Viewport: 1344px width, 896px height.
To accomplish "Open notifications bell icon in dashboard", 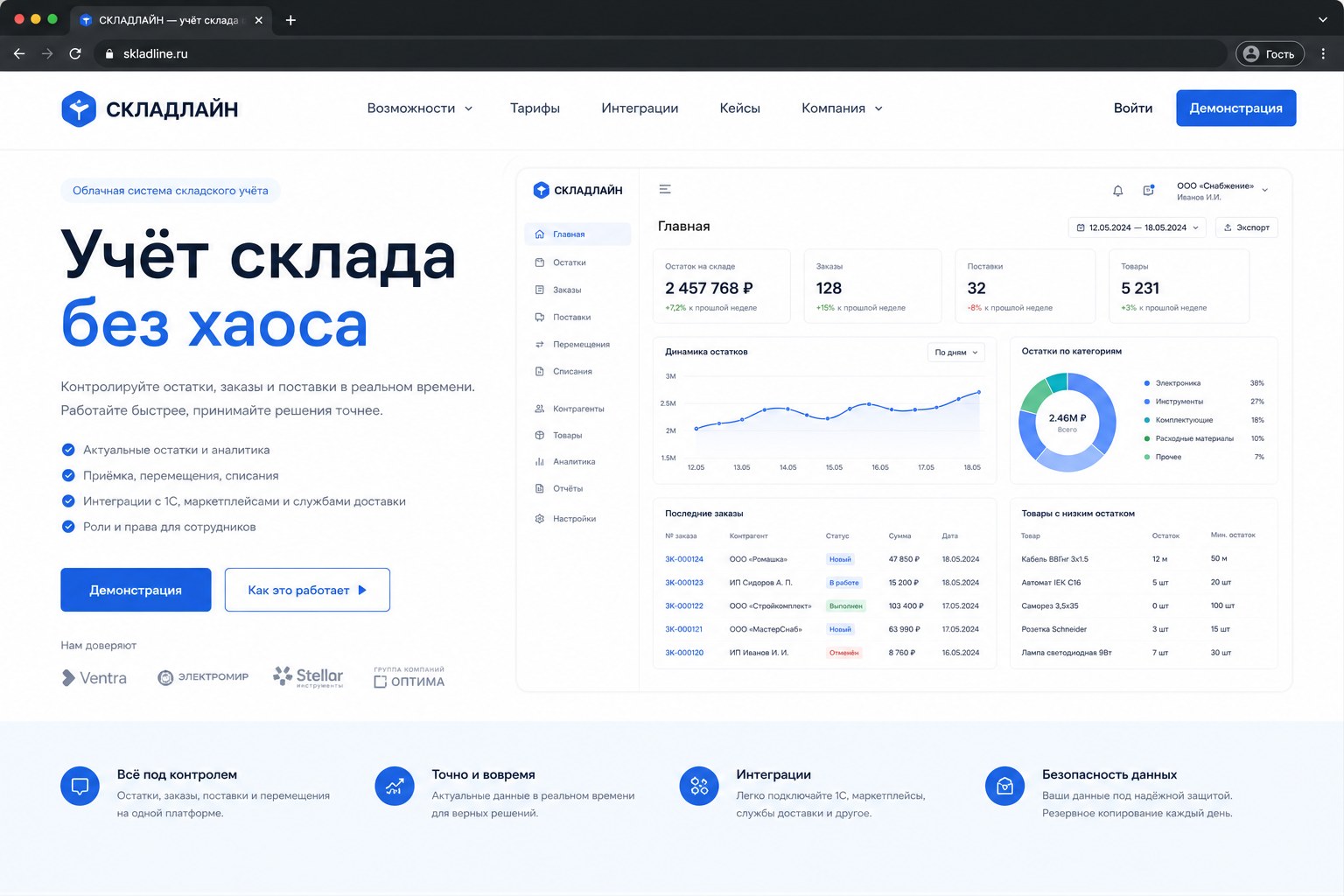I will [1117, 191].
